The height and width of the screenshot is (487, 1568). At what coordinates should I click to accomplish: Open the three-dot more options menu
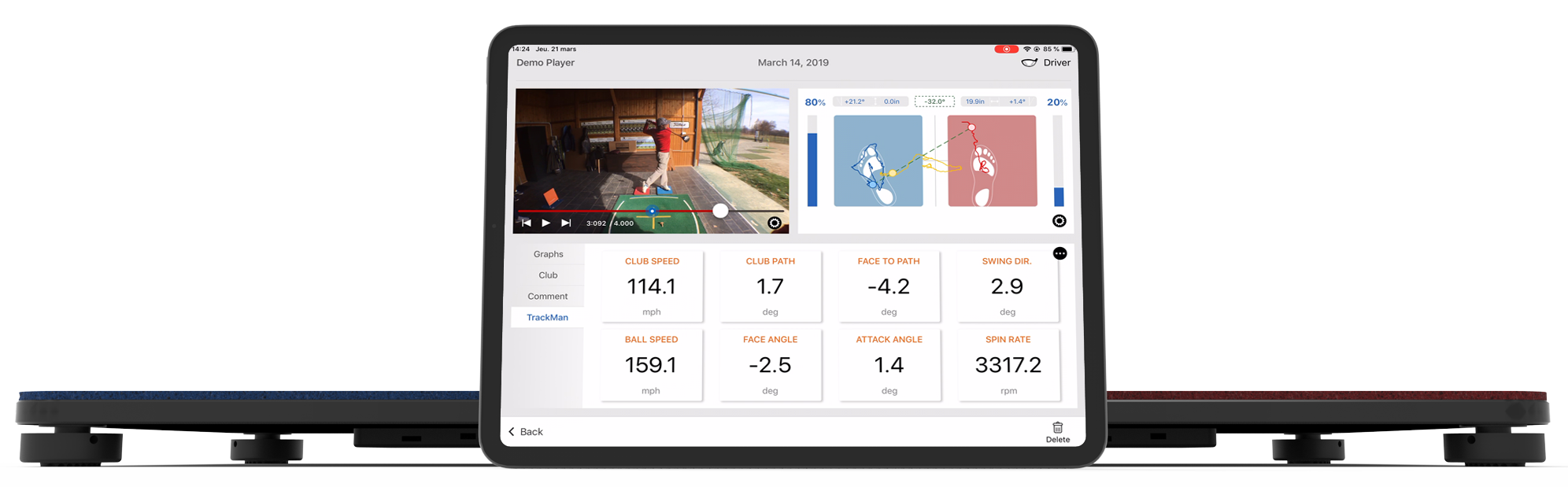click(1060, 253)
